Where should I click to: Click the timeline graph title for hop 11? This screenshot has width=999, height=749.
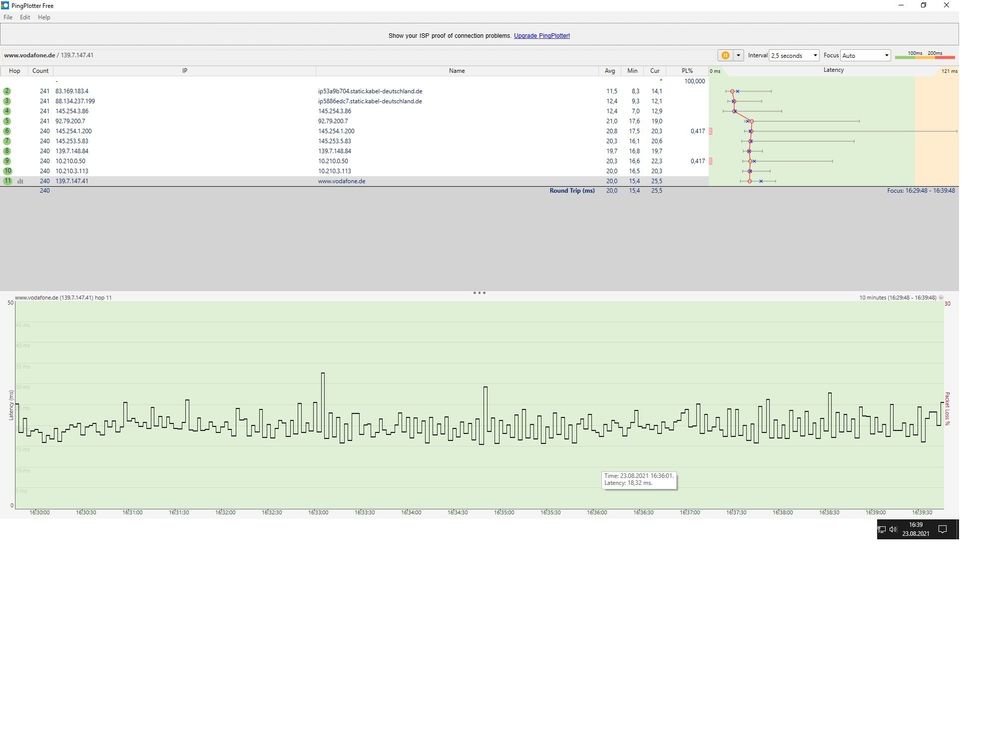(x=63, y=297)
